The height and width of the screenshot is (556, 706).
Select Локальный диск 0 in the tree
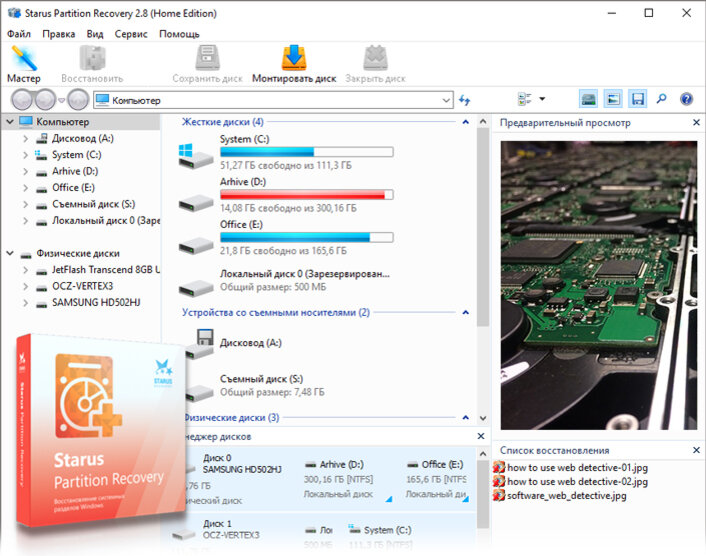pyautogui.click(x=105, y=221)
